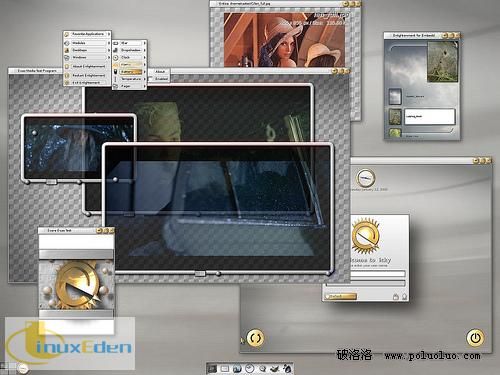Click the Temperature module icon in the submenu
The width and height of the screenshot is (500, 375).
116,79
